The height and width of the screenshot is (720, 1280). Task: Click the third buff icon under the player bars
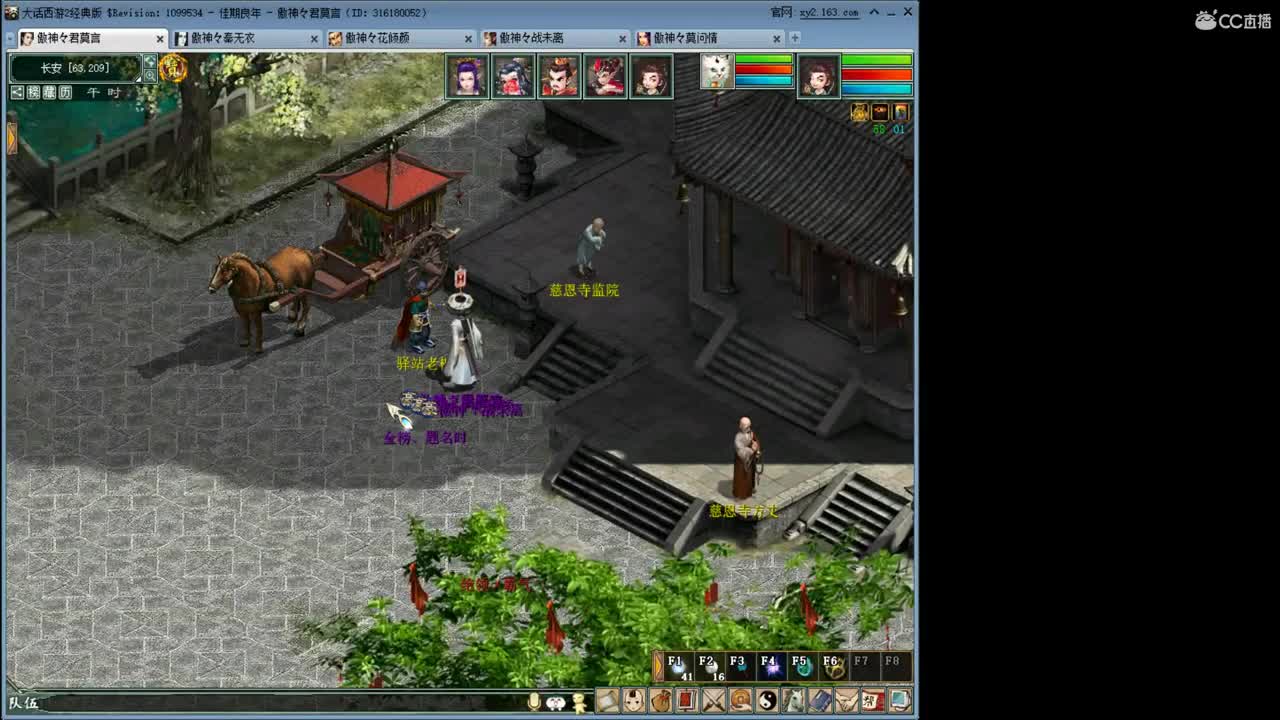(900, 112)
